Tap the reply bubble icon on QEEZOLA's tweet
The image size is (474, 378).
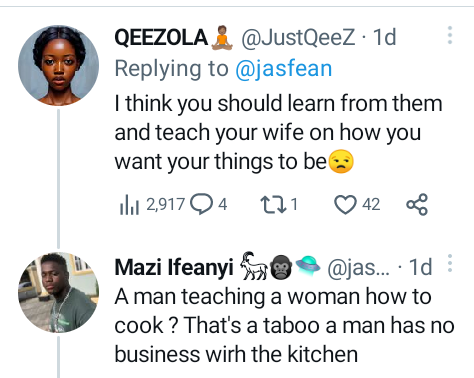(201, 204)
